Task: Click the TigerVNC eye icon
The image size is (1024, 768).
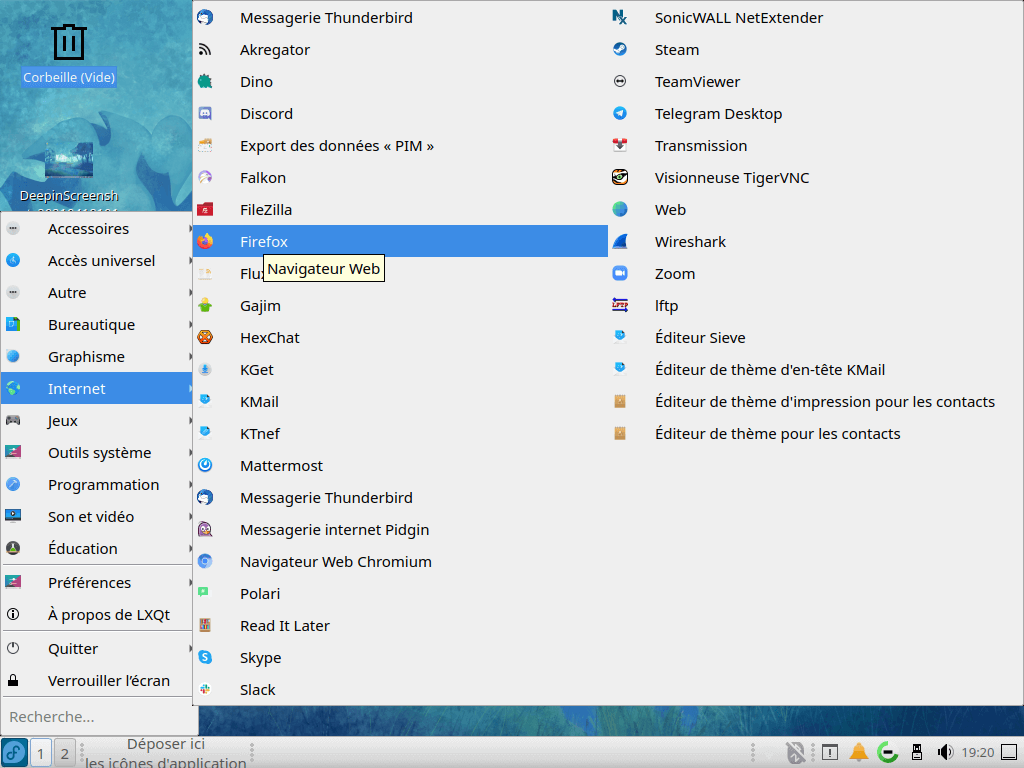Action: coord(620,178)
